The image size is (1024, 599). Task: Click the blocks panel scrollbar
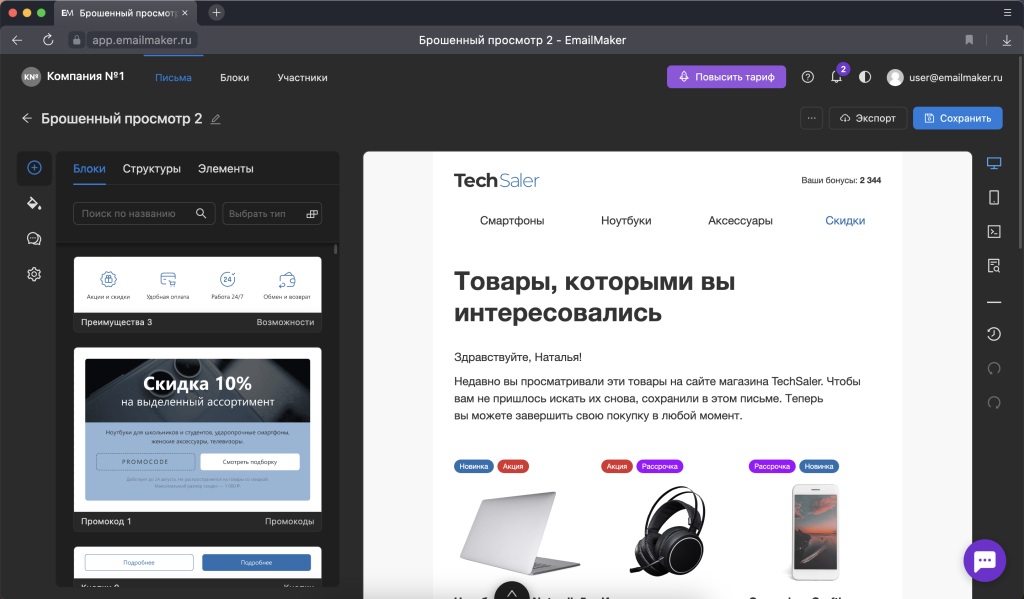336,250
